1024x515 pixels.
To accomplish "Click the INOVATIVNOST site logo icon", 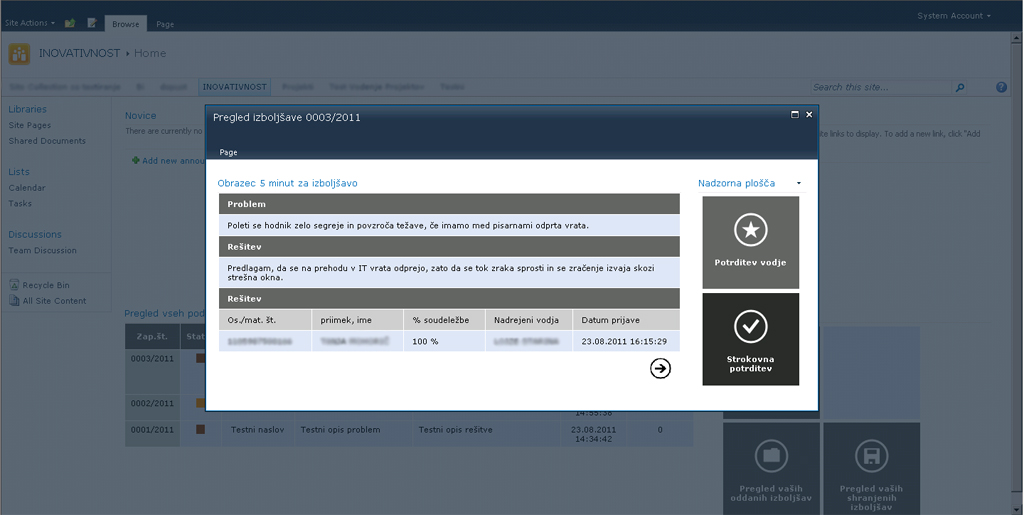I will (x=19, y=54).
